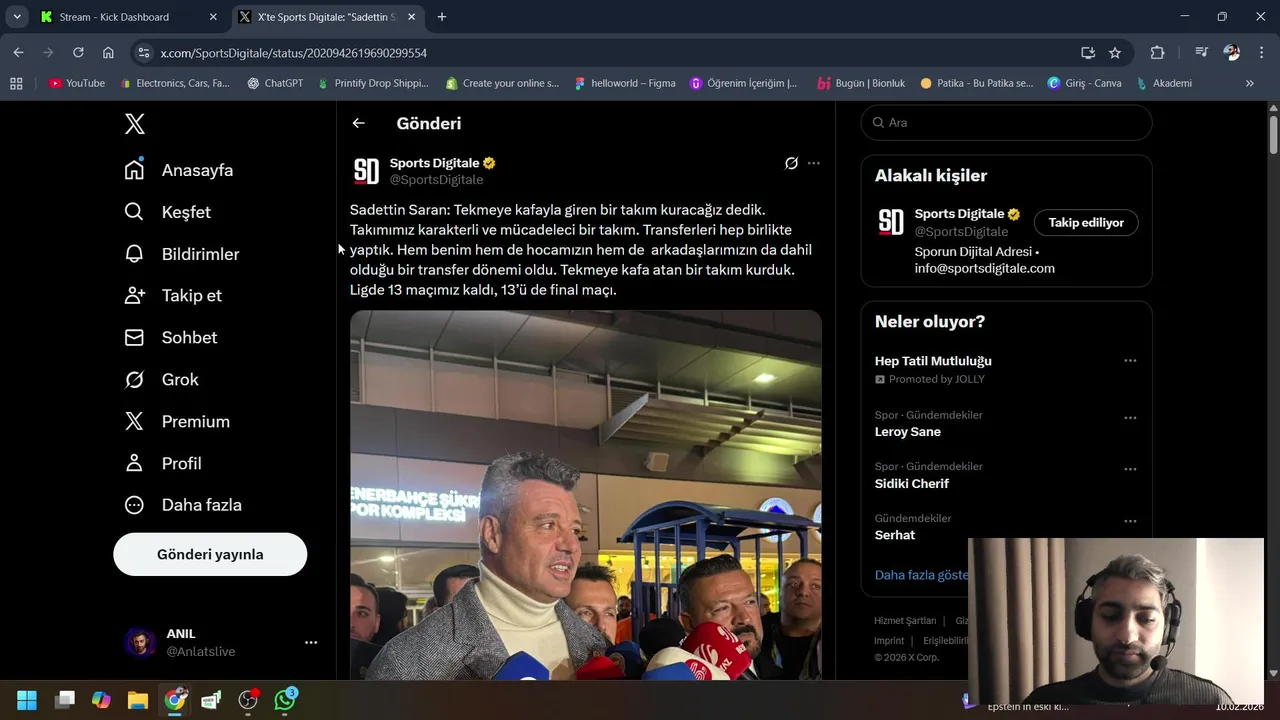Open the media control icon in toolbar
The width and height of the screenshot is (1280, 720).
[x=1202, y=53]
